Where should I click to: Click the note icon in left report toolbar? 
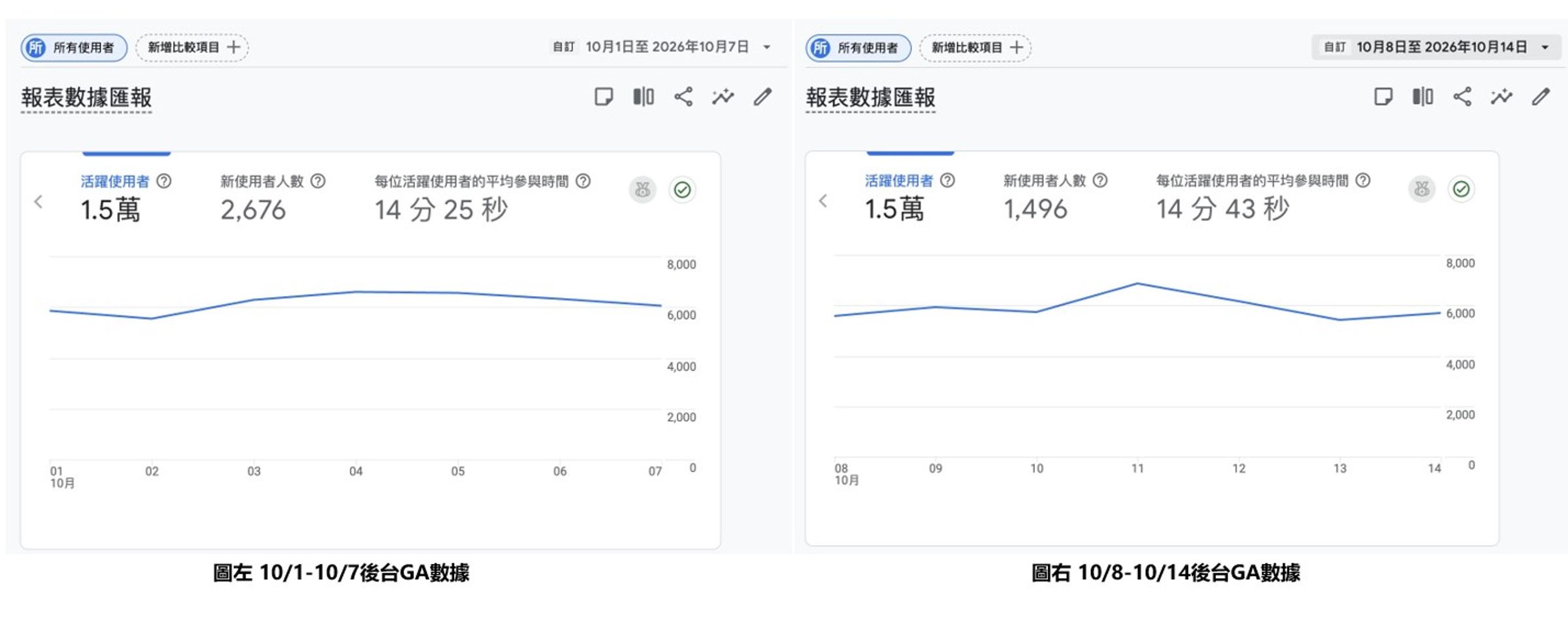(604, 97)
